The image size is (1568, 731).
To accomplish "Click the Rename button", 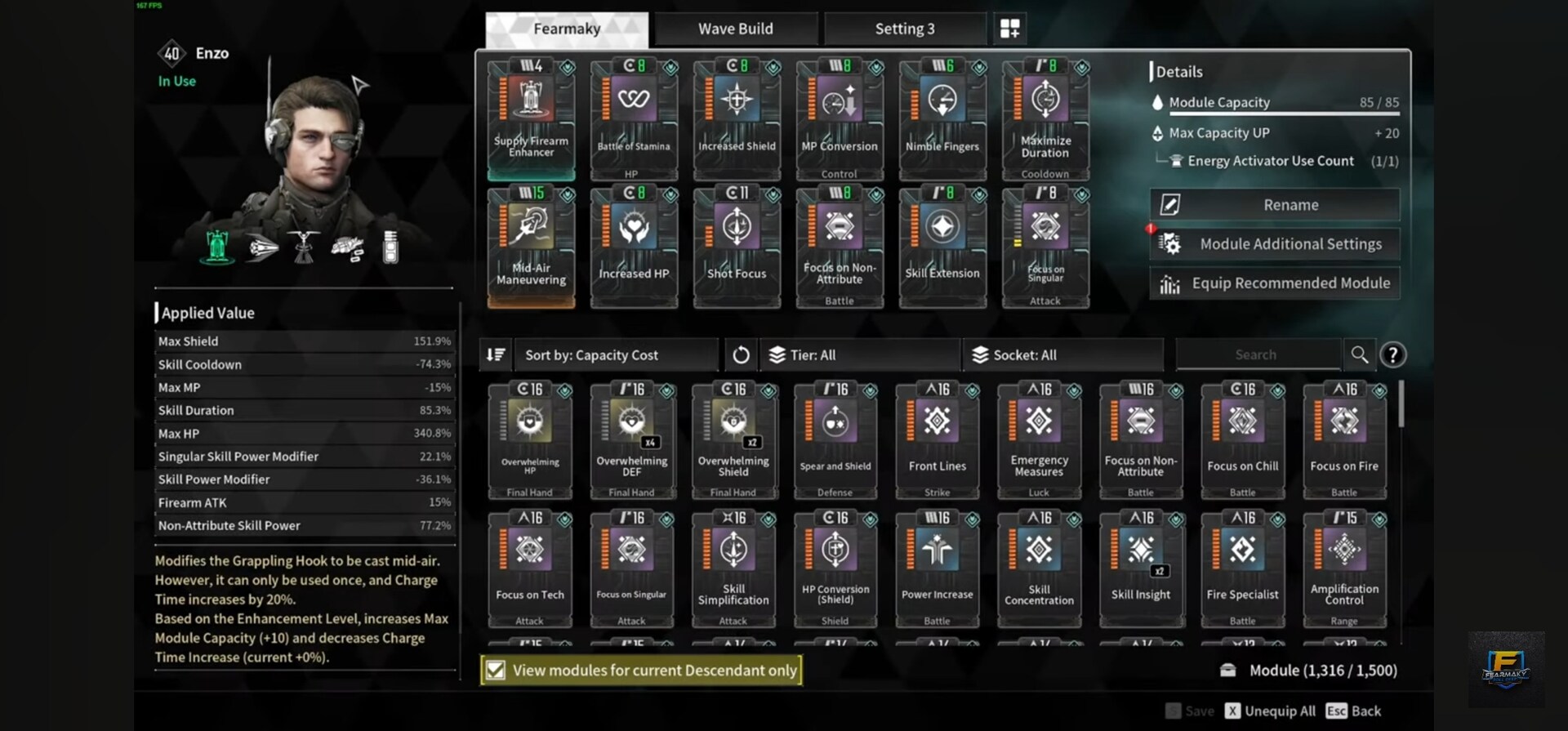I will pyautogui.click(x=1275, y=205).
